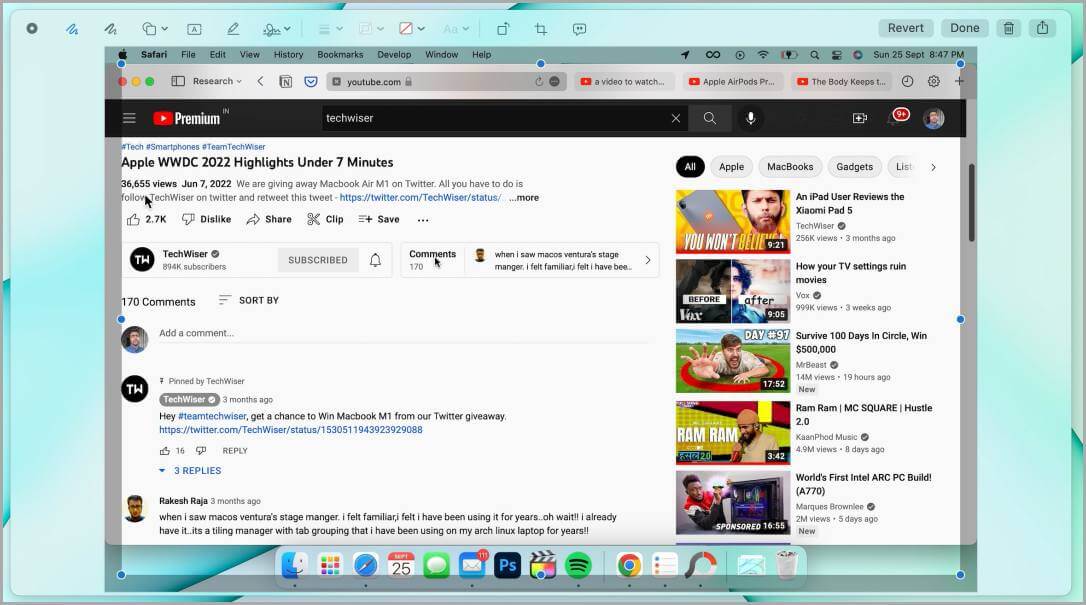
Task: Activate the Crop tool in markup toolbar
Action: point(541,29)
